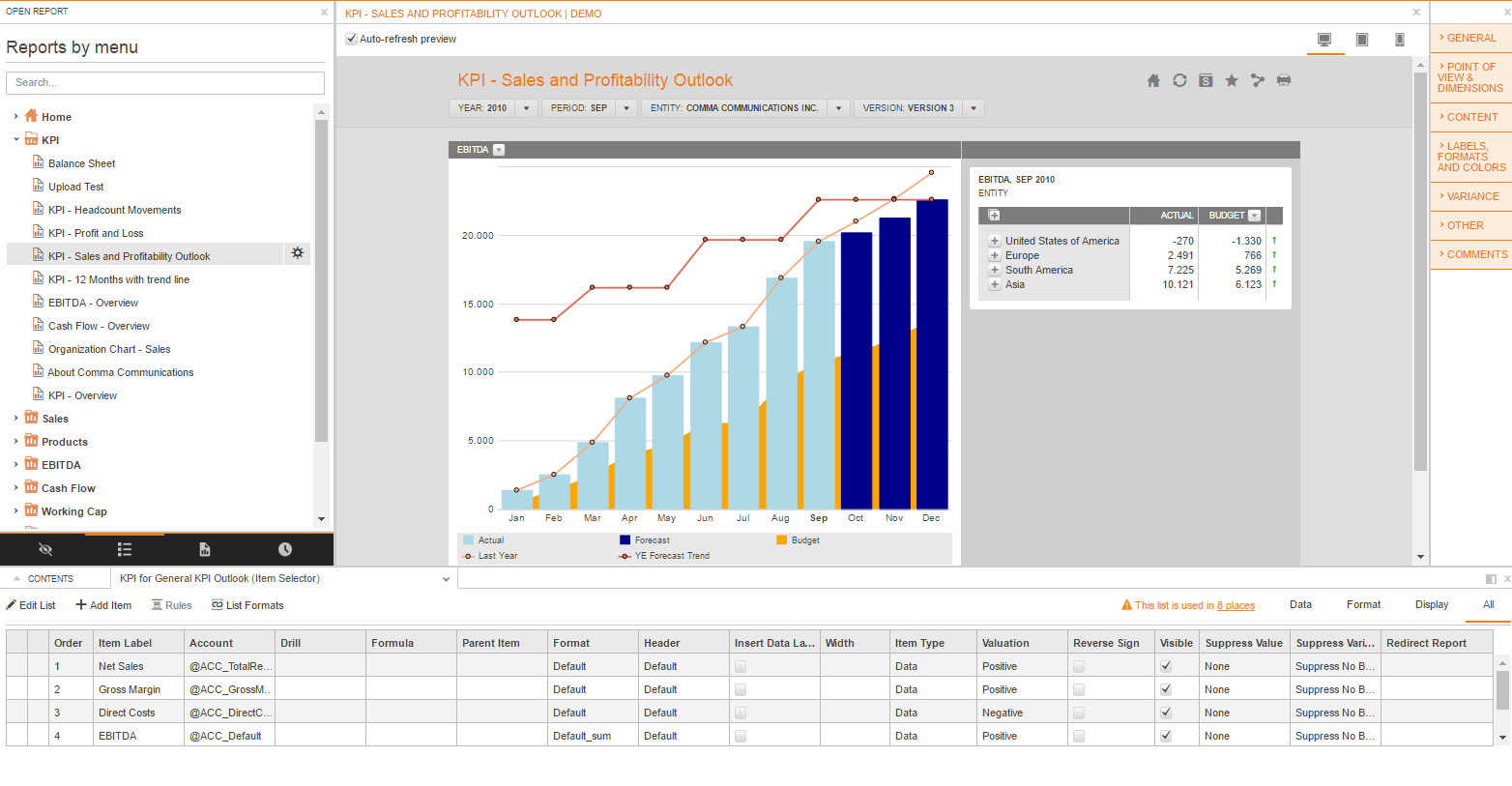Open the YEAR: 2010 dropdown
This screenshot has width=1512, height=786.
(x=493, y=108)
